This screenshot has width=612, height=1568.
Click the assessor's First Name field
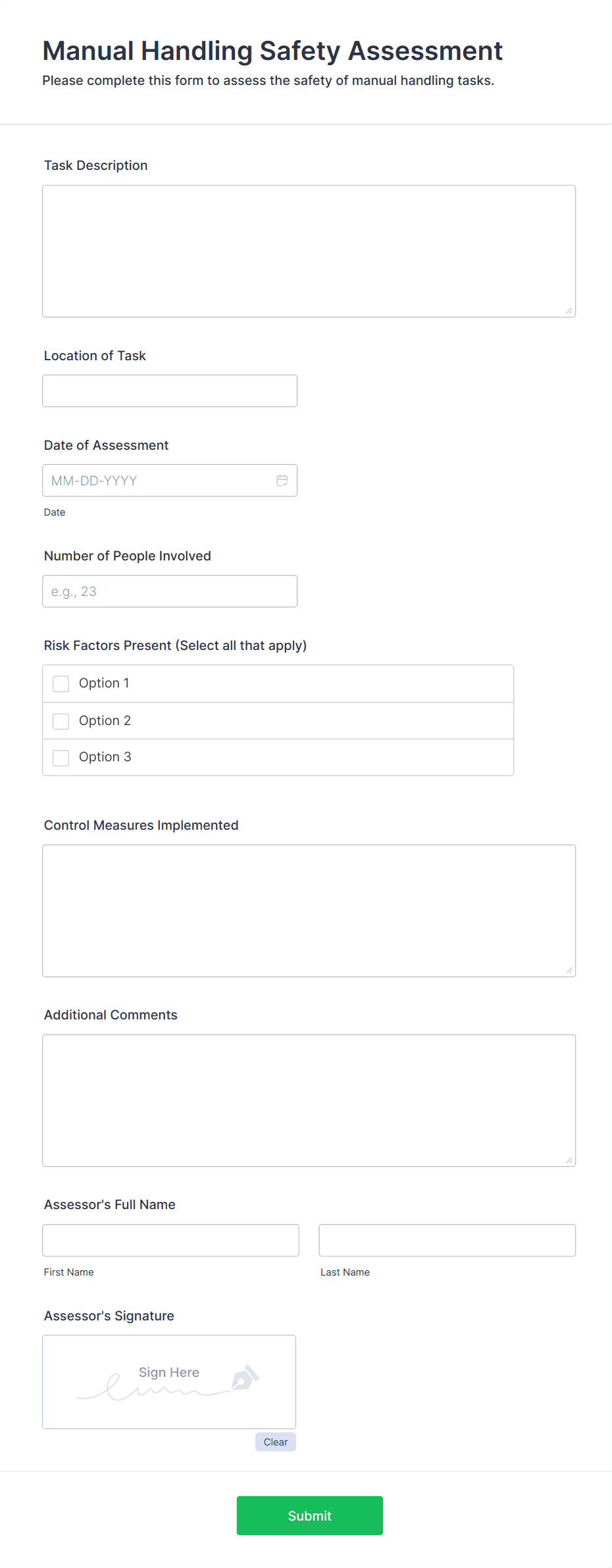(x=170, y=1240)
